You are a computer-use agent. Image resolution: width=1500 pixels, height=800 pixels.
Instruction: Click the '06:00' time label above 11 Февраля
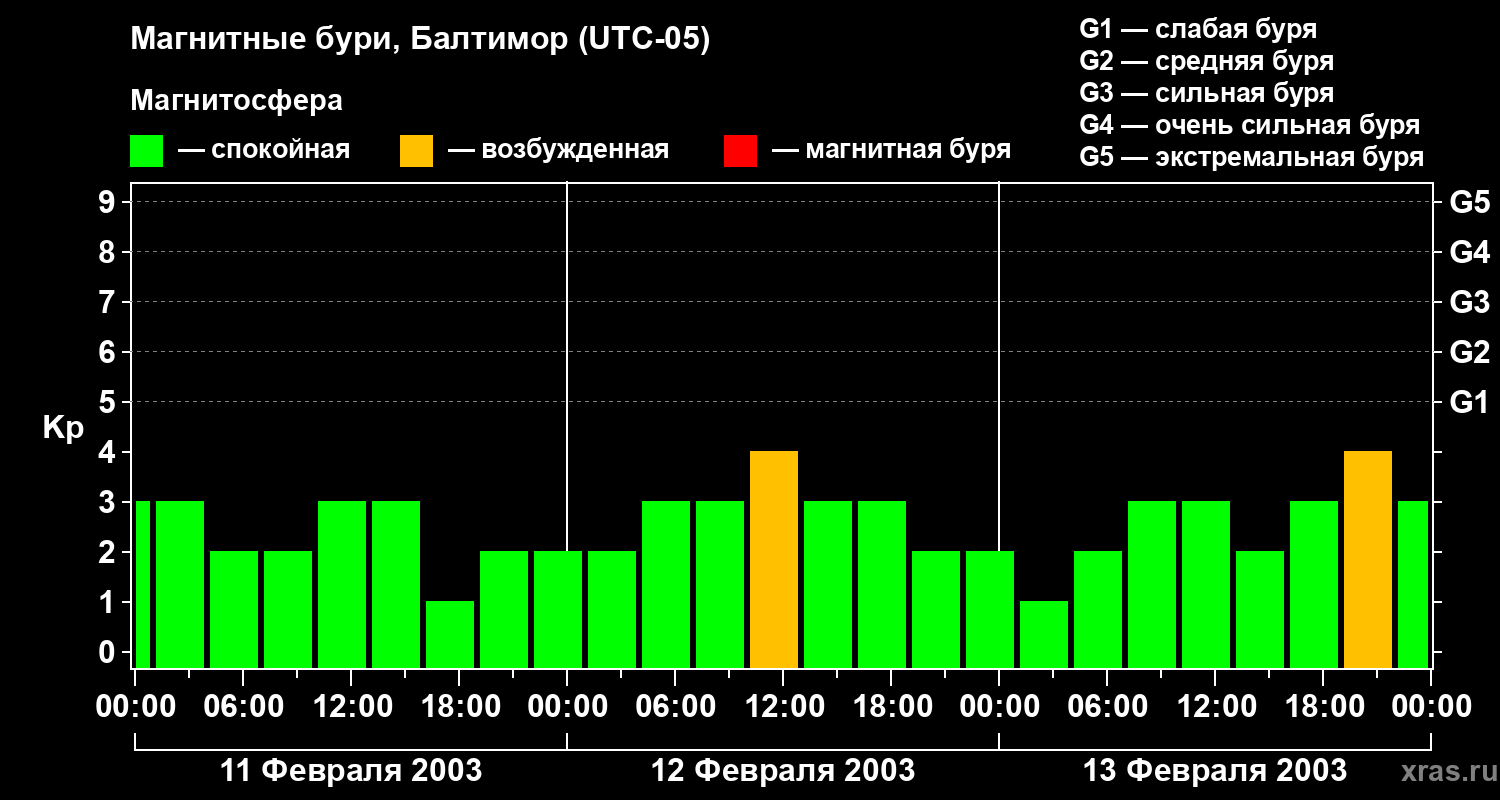coord(243,707)
